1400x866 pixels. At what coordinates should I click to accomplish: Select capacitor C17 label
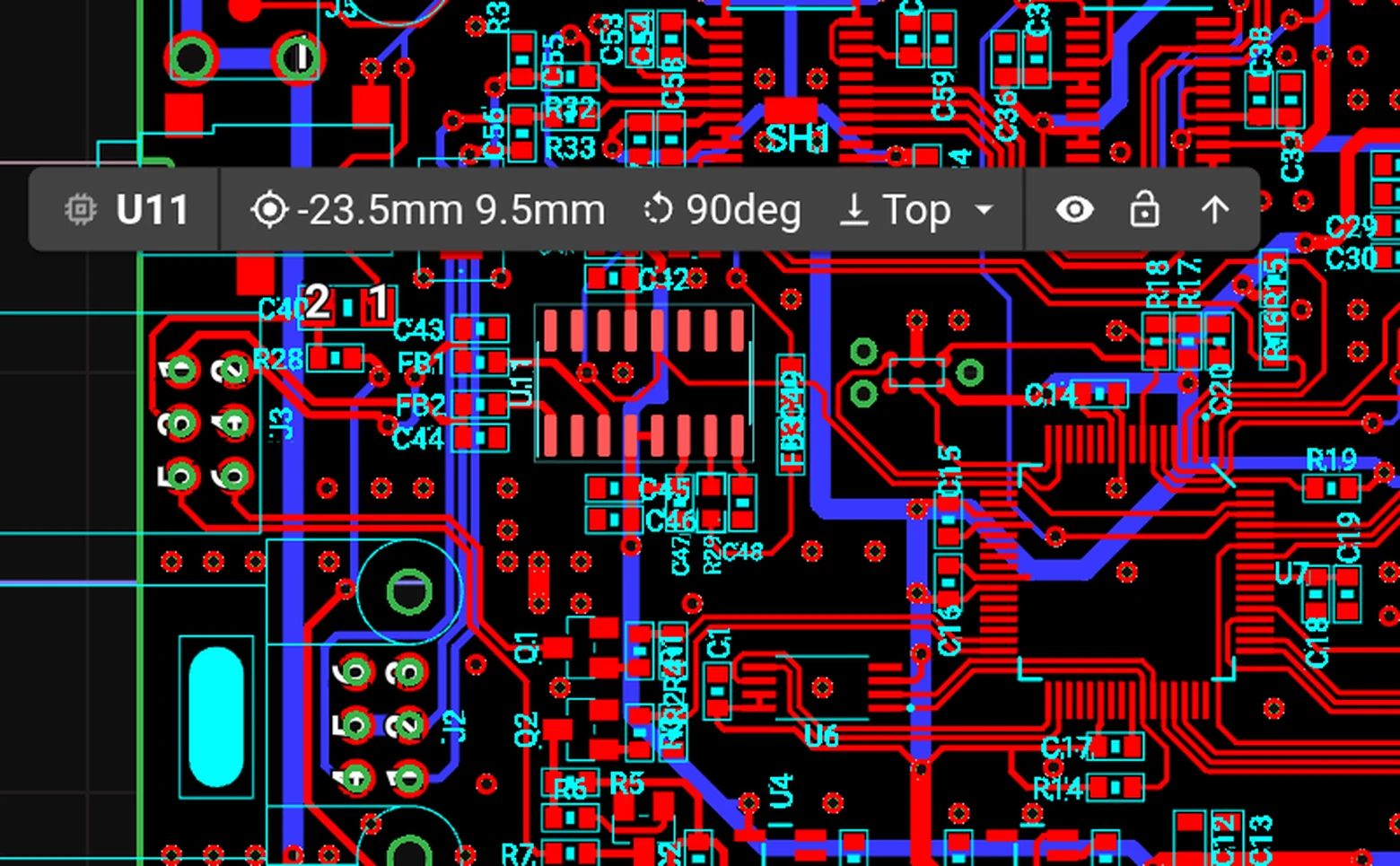1066,747
